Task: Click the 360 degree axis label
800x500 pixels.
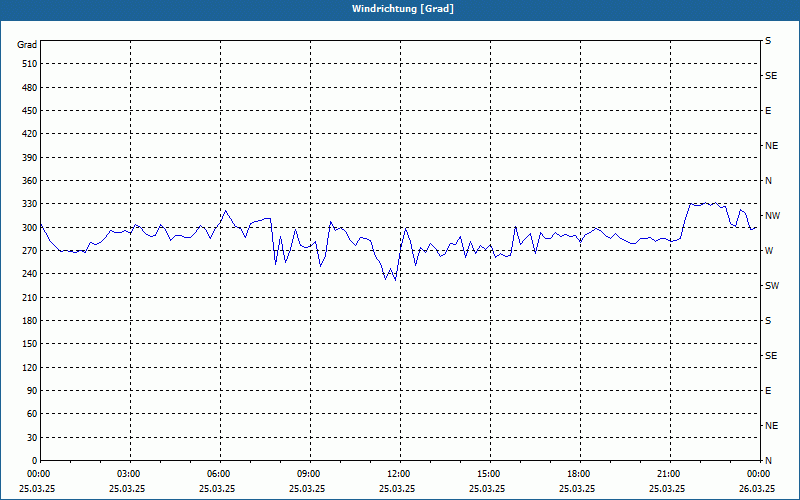Action: pyautogui.click(x=29, y=181)
